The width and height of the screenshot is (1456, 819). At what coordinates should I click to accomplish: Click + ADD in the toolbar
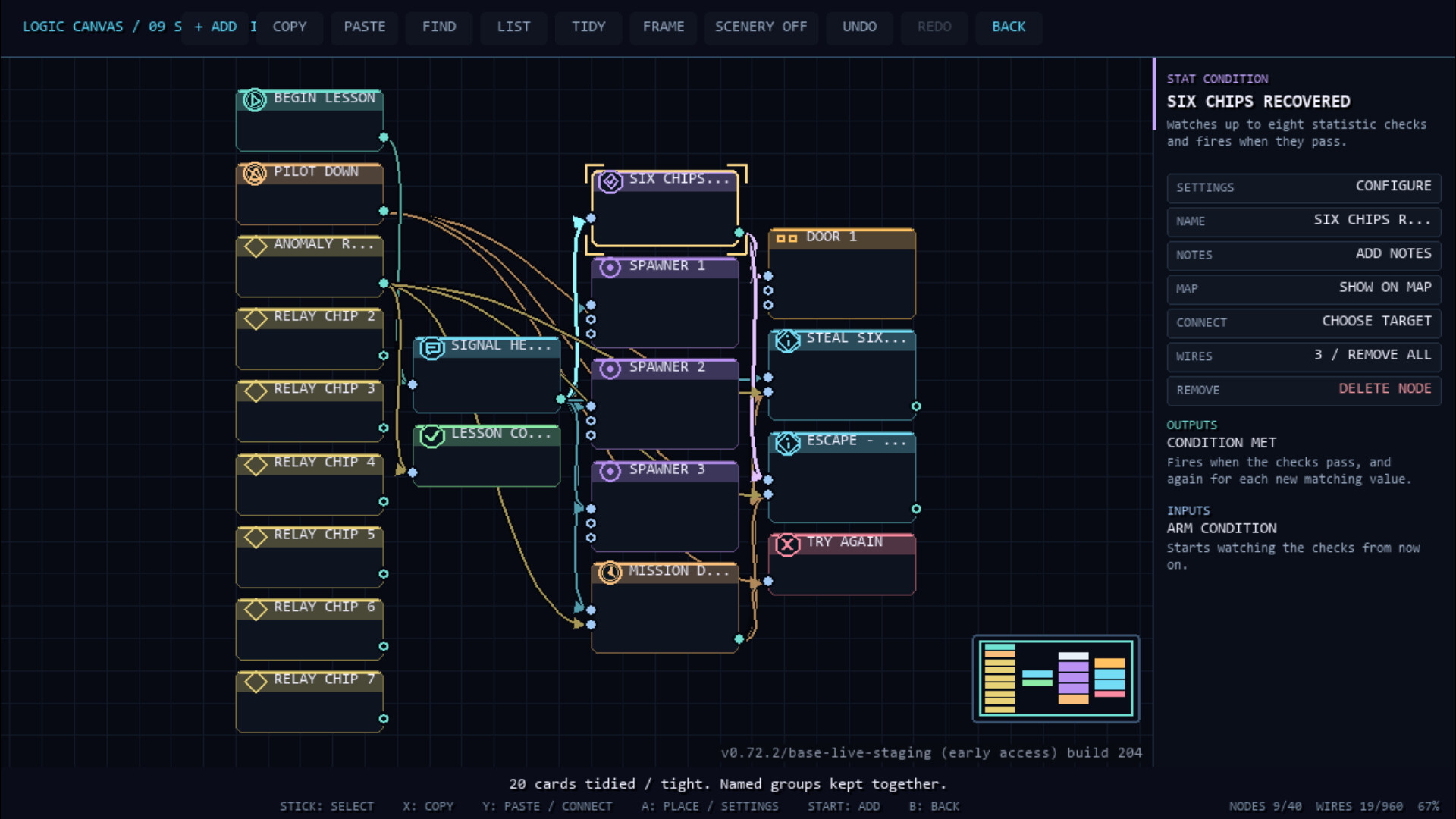[x=215, y=27]
